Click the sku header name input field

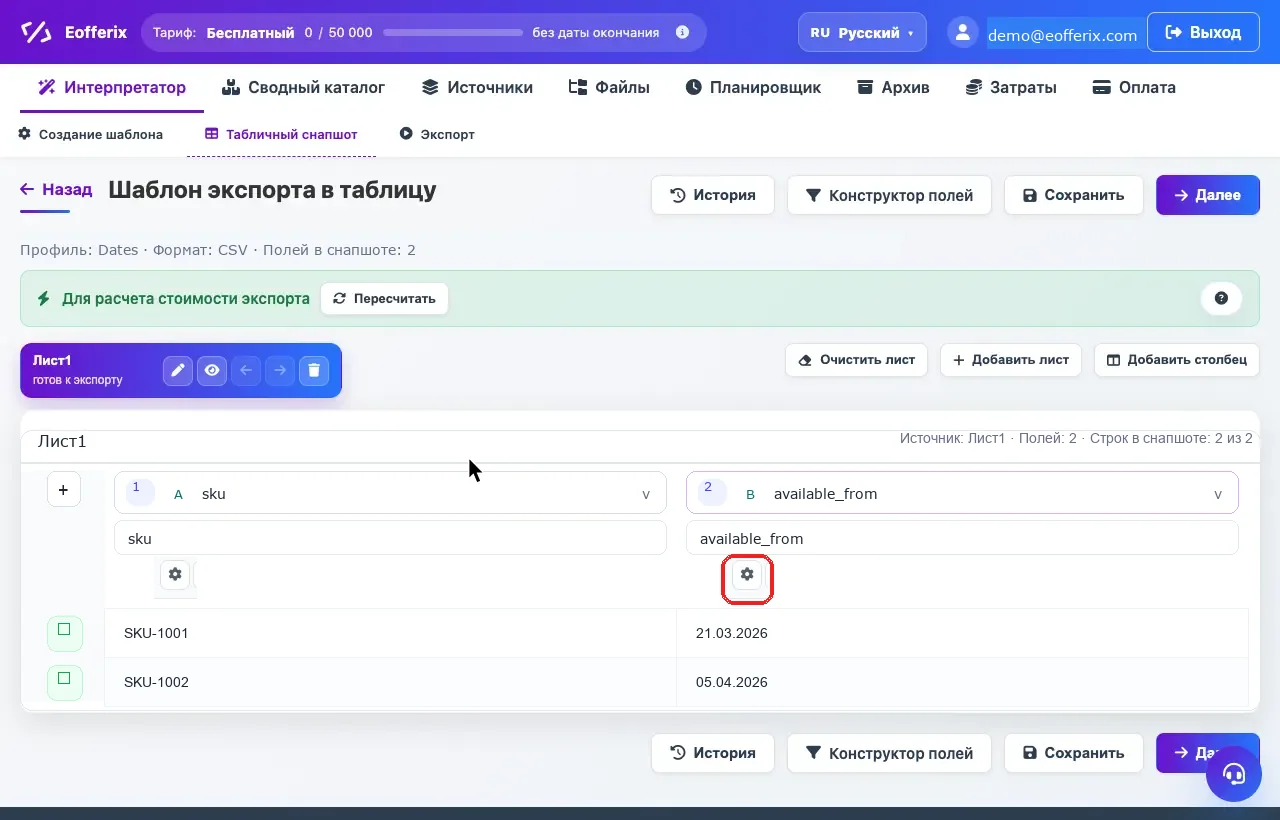pos(390,538)
